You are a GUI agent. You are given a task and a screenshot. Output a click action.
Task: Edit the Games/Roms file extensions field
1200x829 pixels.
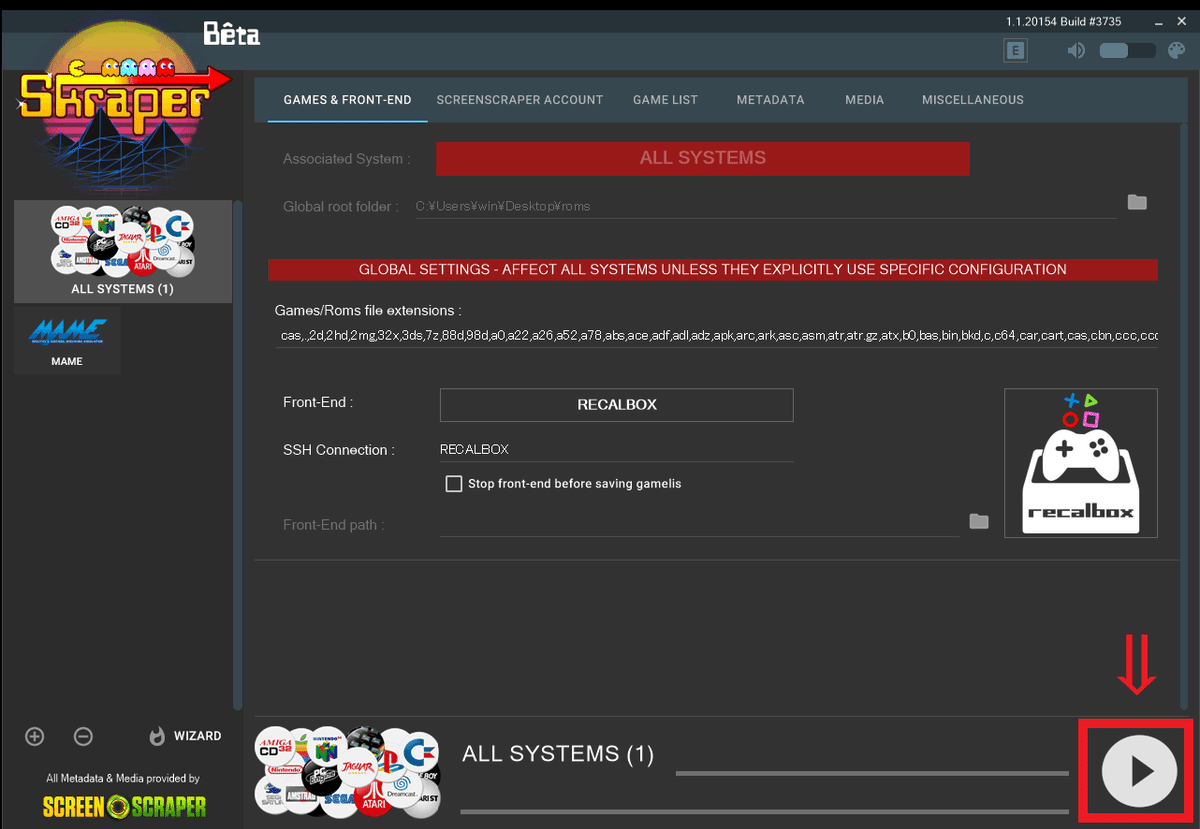[717, 336]
